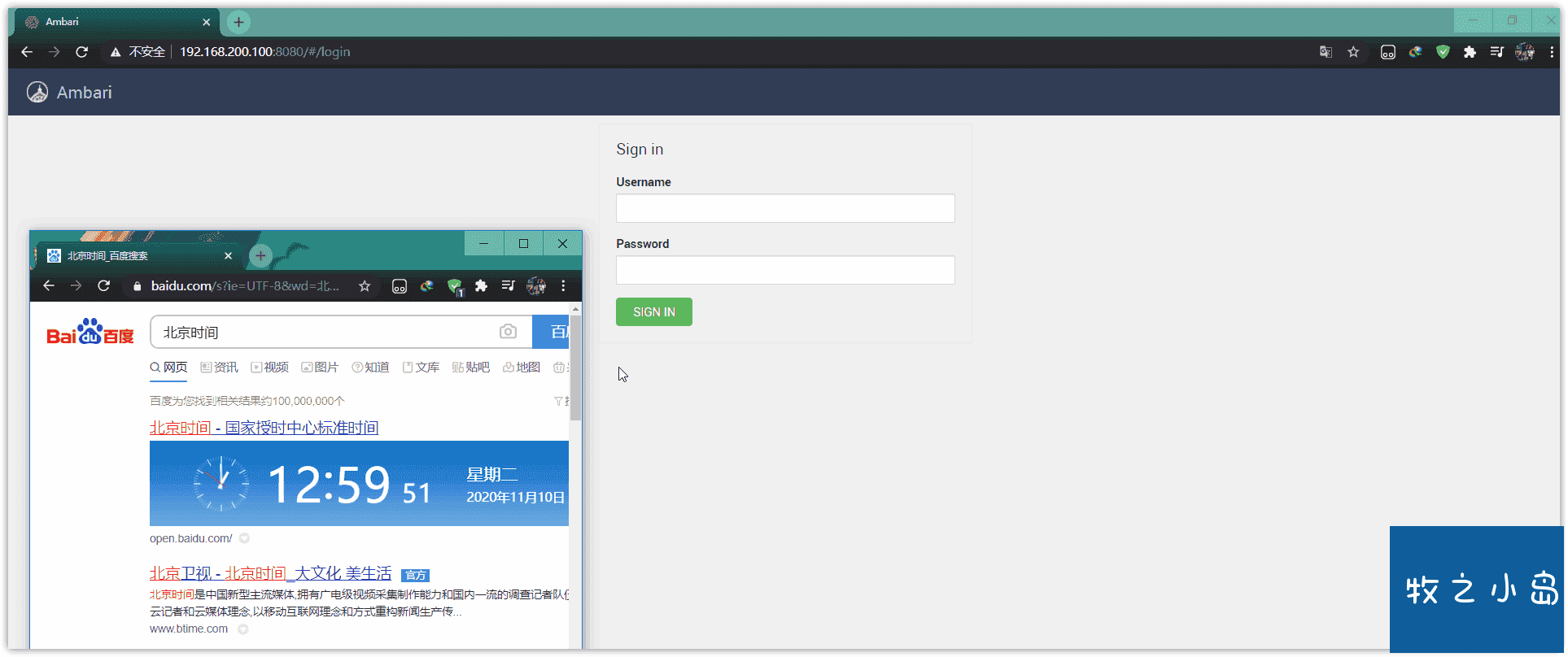Open 北京时间 - 国家授时中心标准时间 link

pyautogui.click(x=264, y=428)
